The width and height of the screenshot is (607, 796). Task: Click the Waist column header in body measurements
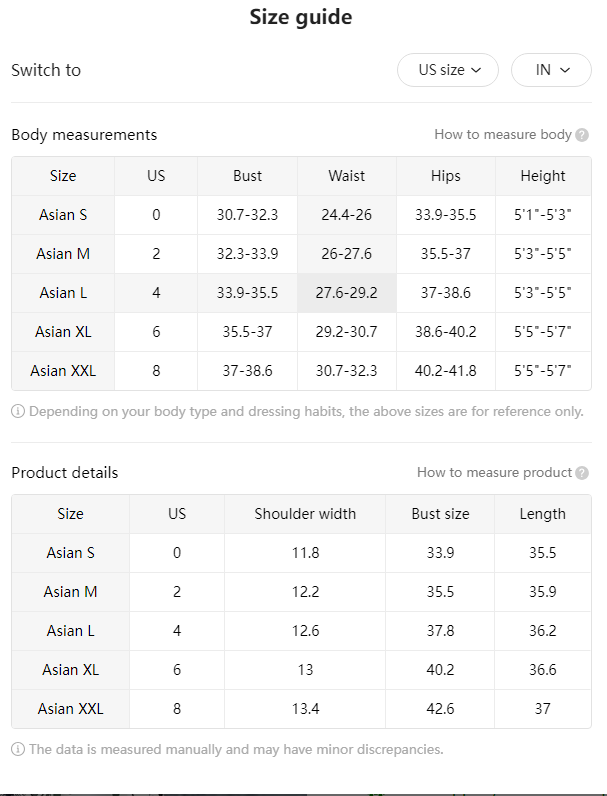pyautogui.click(x=347, y=176)
